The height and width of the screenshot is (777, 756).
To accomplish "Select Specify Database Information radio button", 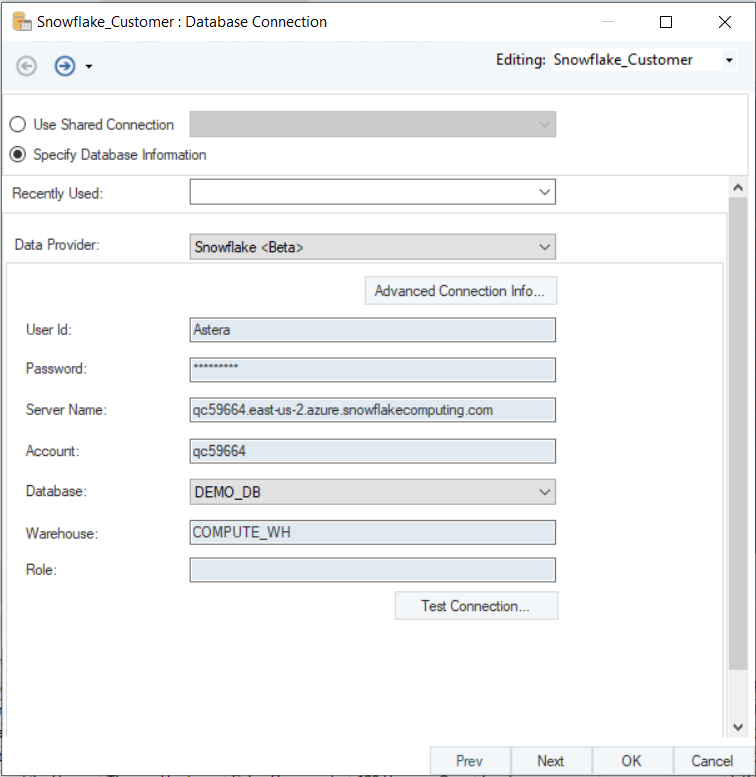I will [17, 155].
